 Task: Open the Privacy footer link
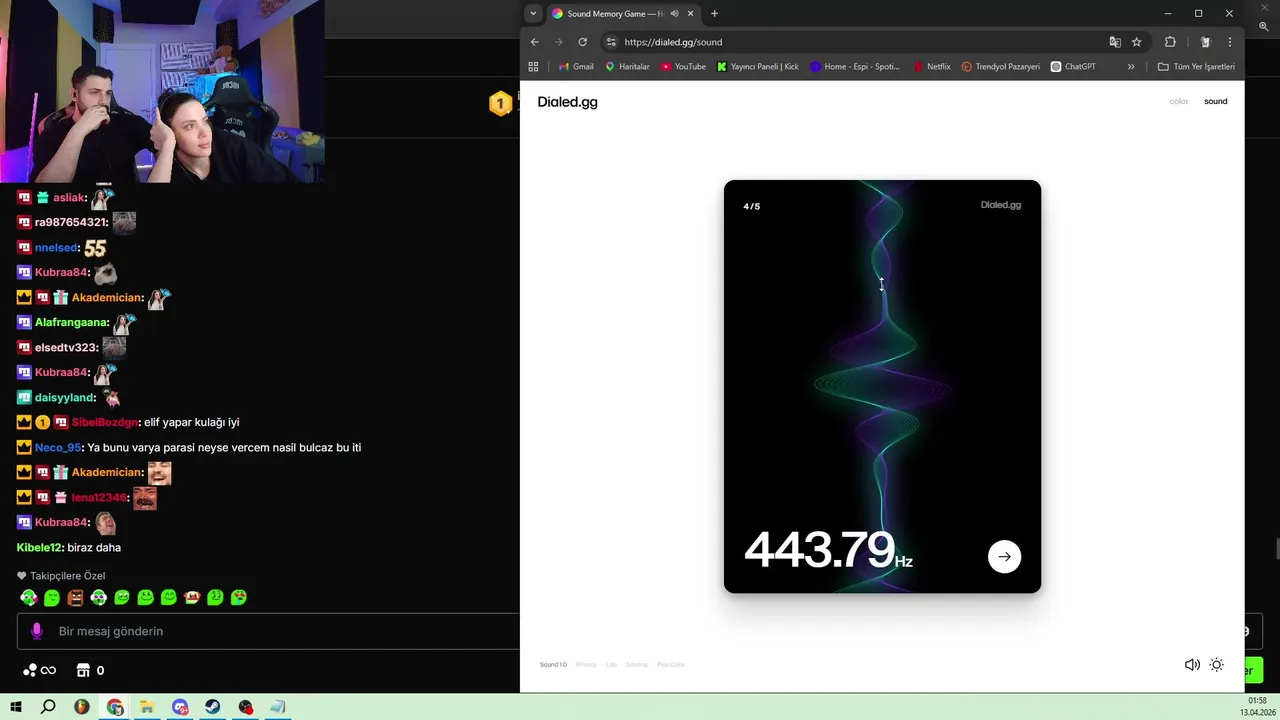[x=586, y=665]
